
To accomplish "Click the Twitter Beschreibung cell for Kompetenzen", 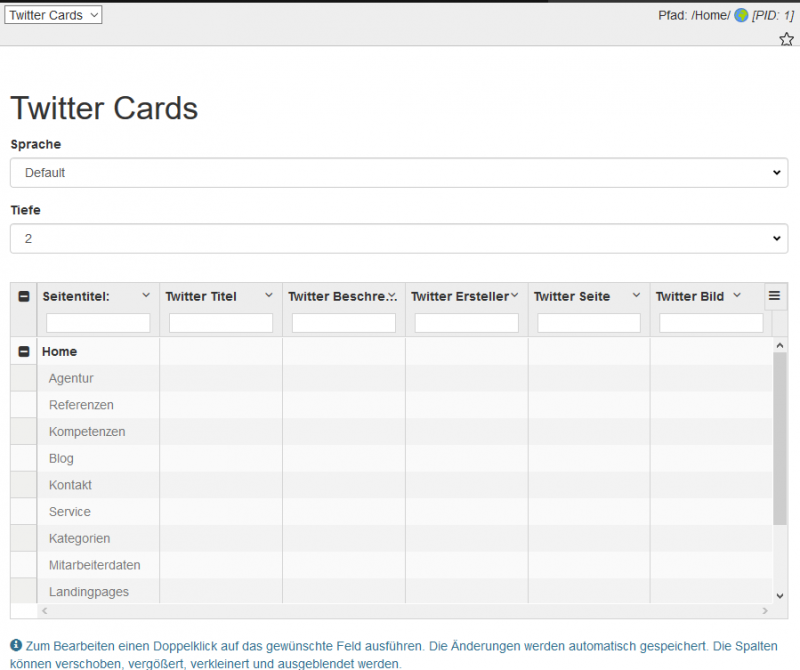I will 344,432.
